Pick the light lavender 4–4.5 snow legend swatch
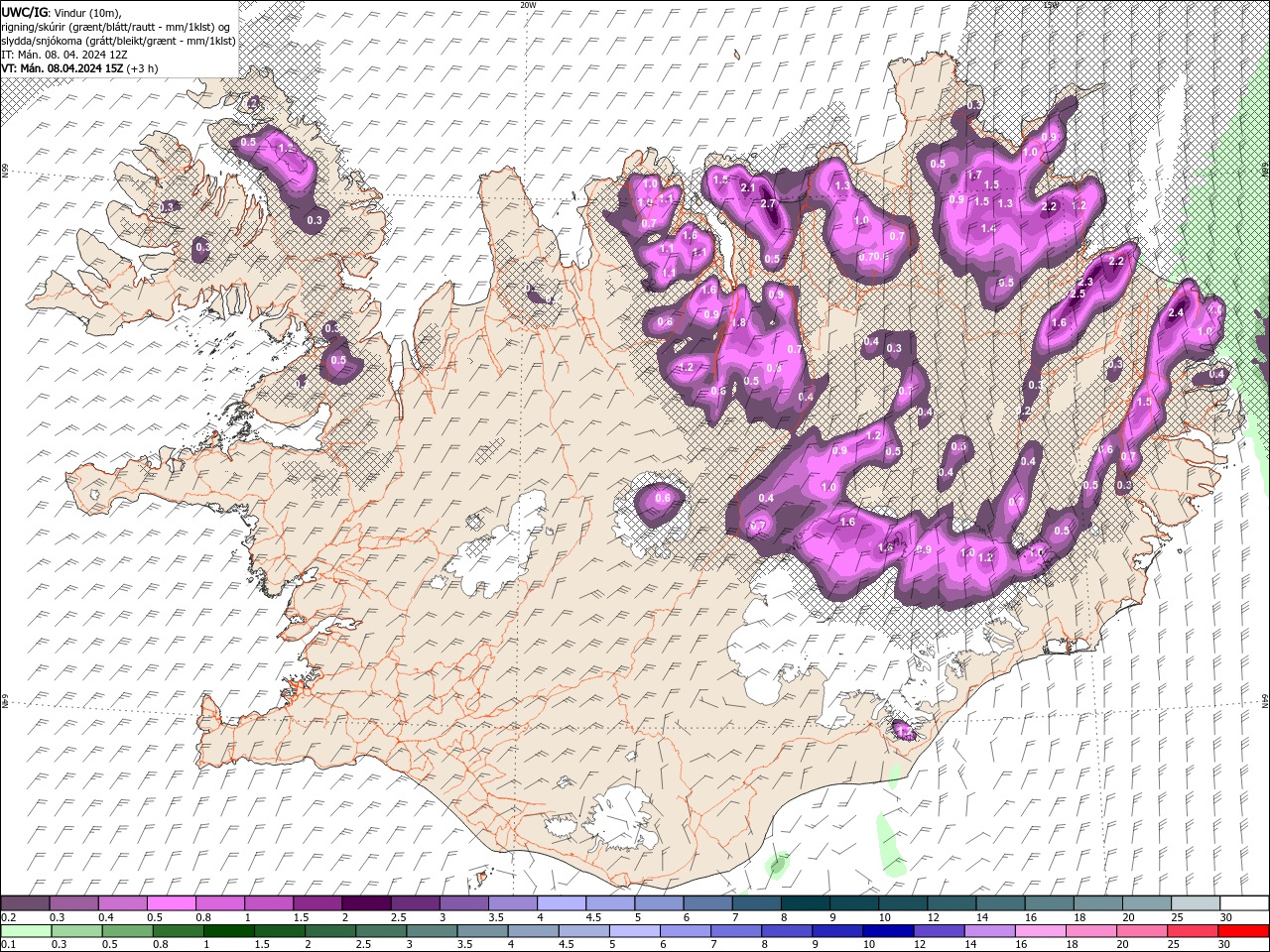 [x=562, y=903]
